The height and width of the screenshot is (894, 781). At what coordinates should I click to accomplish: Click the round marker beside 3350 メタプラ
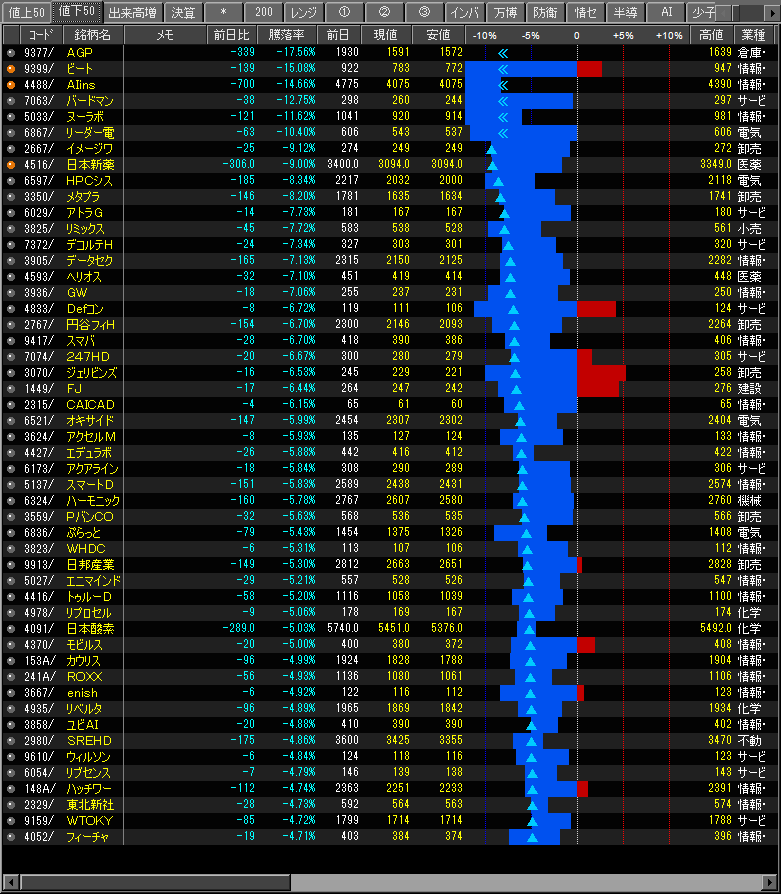[x=11, y=197]
